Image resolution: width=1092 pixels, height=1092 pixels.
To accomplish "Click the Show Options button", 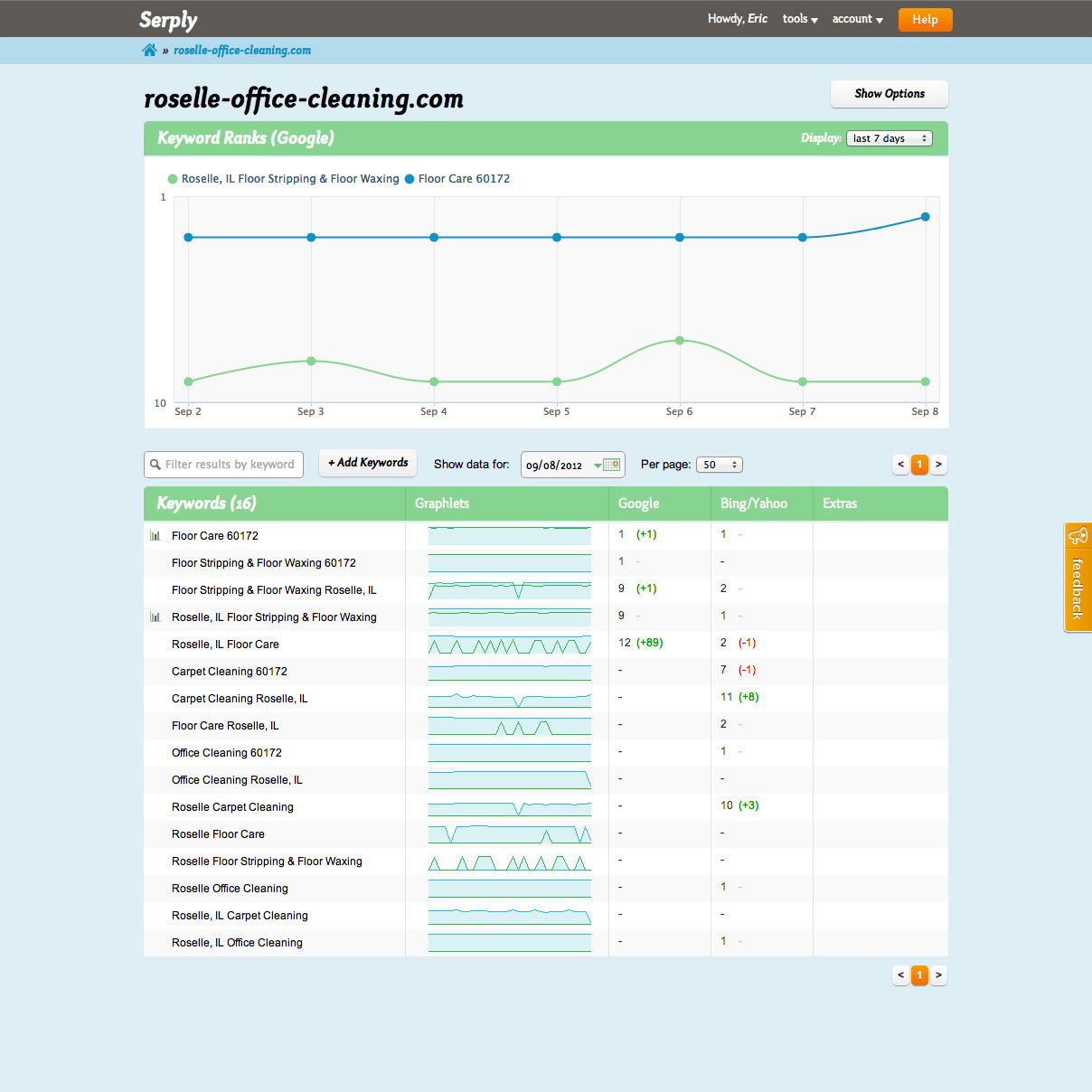I will tap(889, 94).
